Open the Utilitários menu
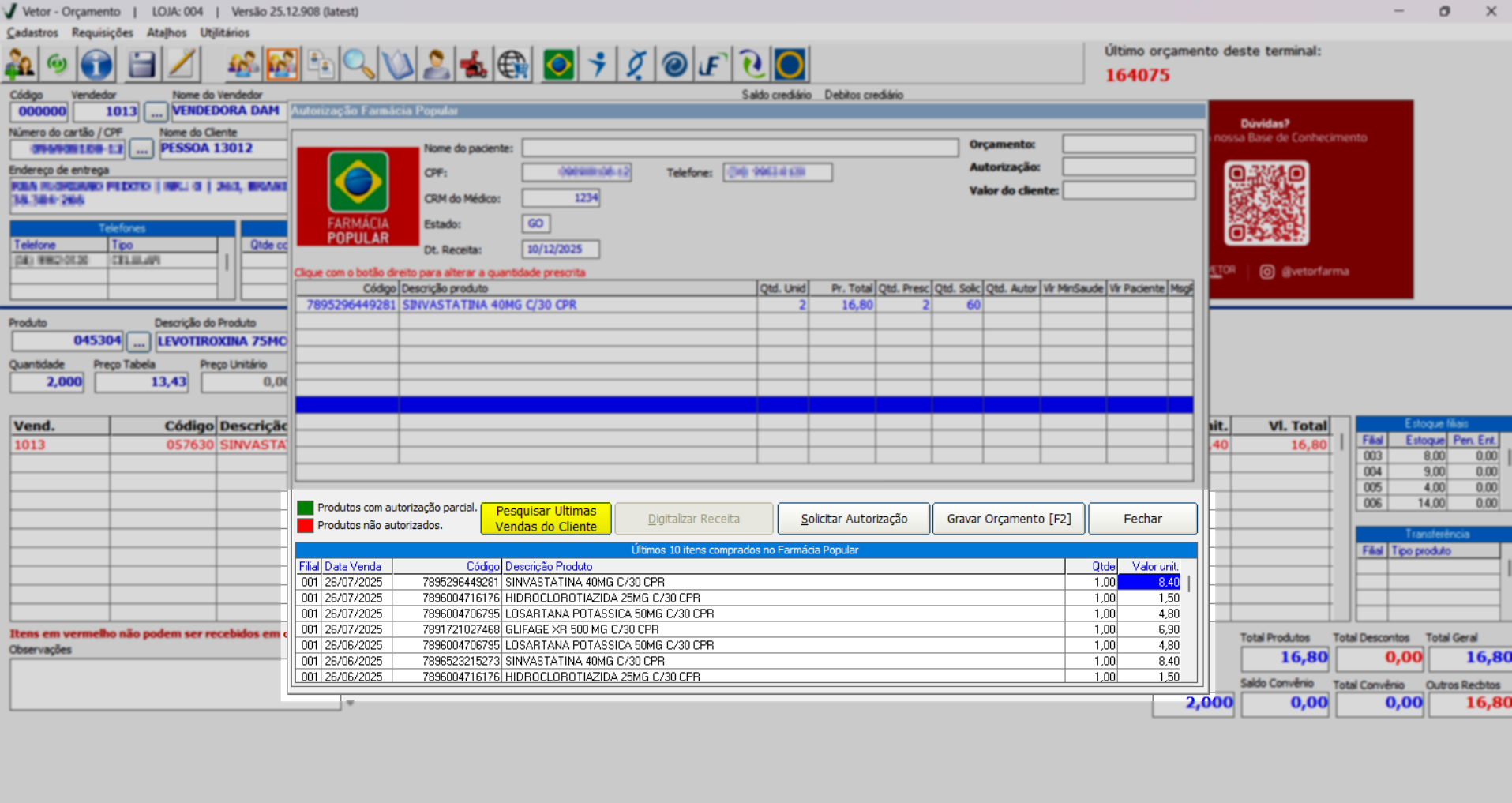Image resolution: width=1512 pixels, height=803 pixels. click(x=224, y=32)
